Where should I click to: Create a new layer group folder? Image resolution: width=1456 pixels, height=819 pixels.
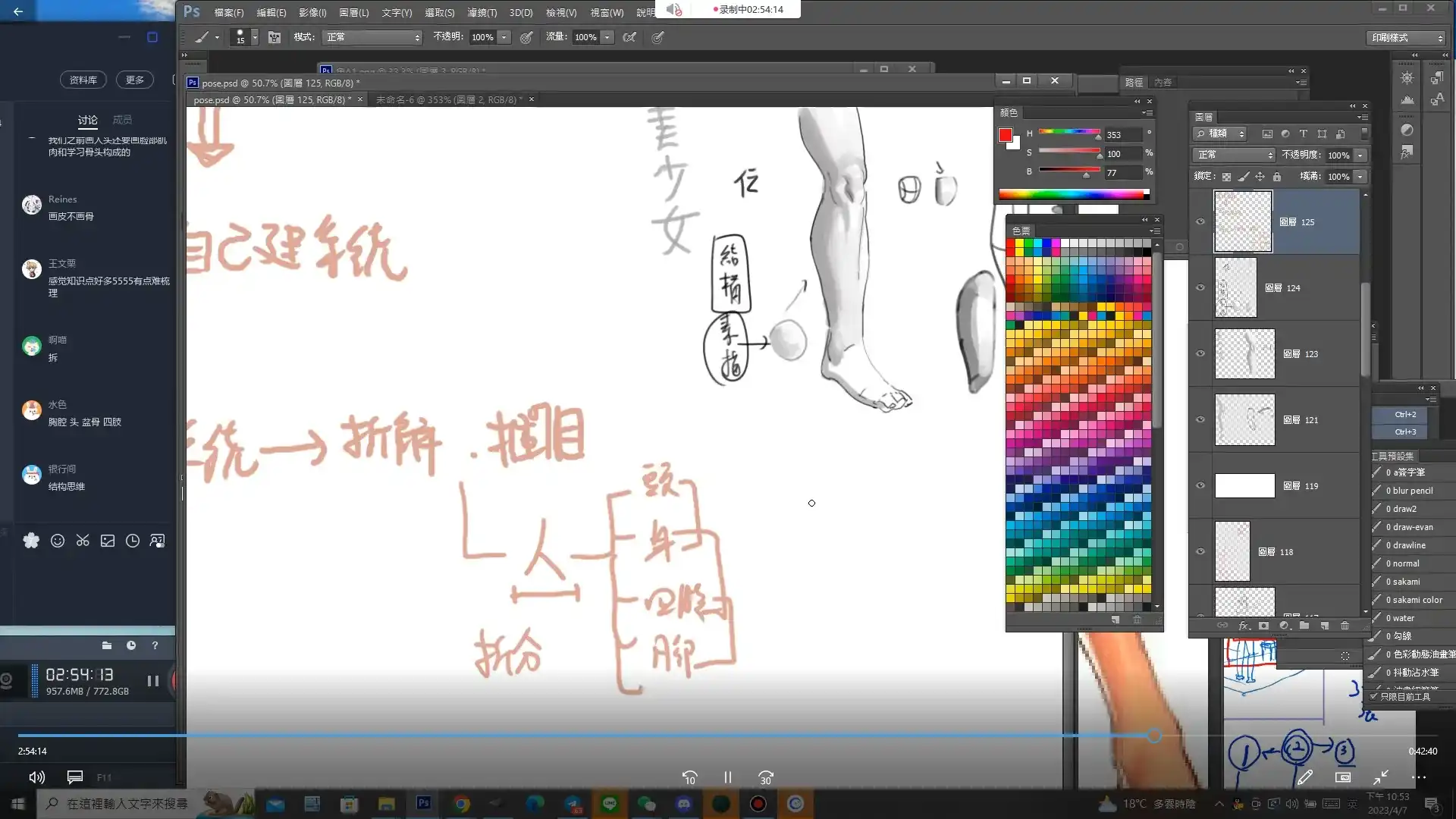1304,626
